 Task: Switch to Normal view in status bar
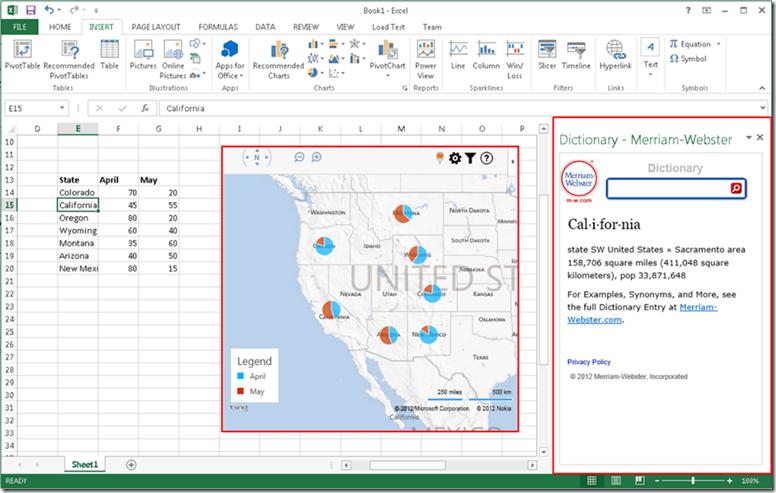point(591,480)
